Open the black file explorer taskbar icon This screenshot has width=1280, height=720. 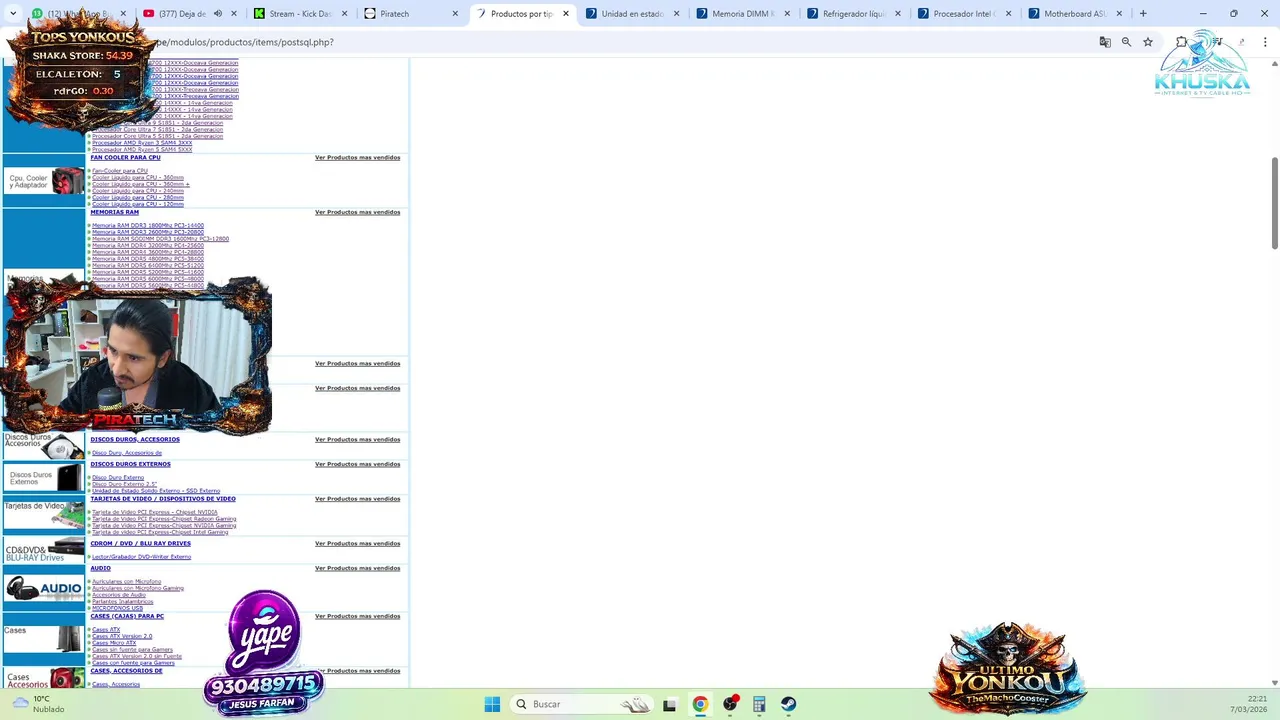pyautogui.click(x=670, y=704)
